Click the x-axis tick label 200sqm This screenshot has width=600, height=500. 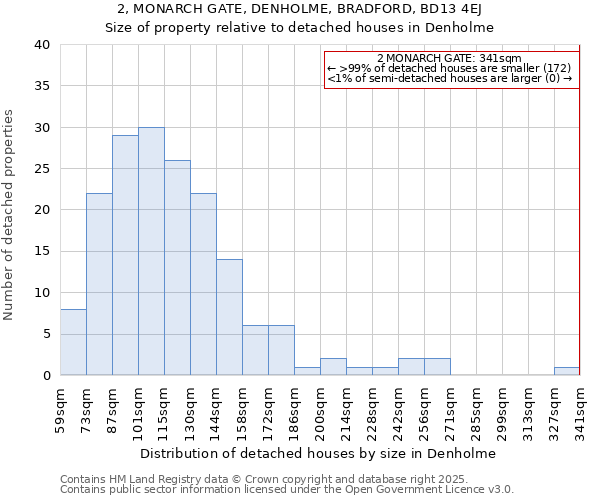coord(320,414)
